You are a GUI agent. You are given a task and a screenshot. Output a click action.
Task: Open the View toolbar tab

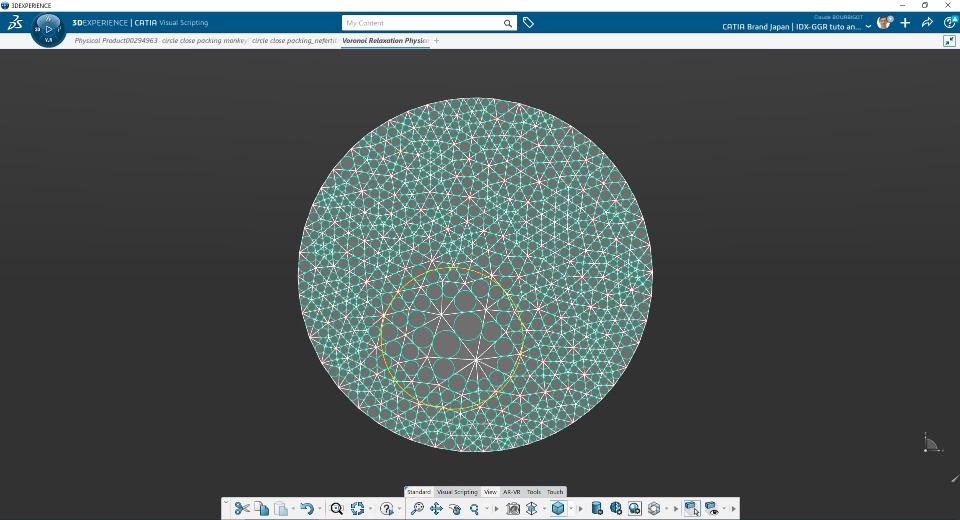(x=490, y=492)
